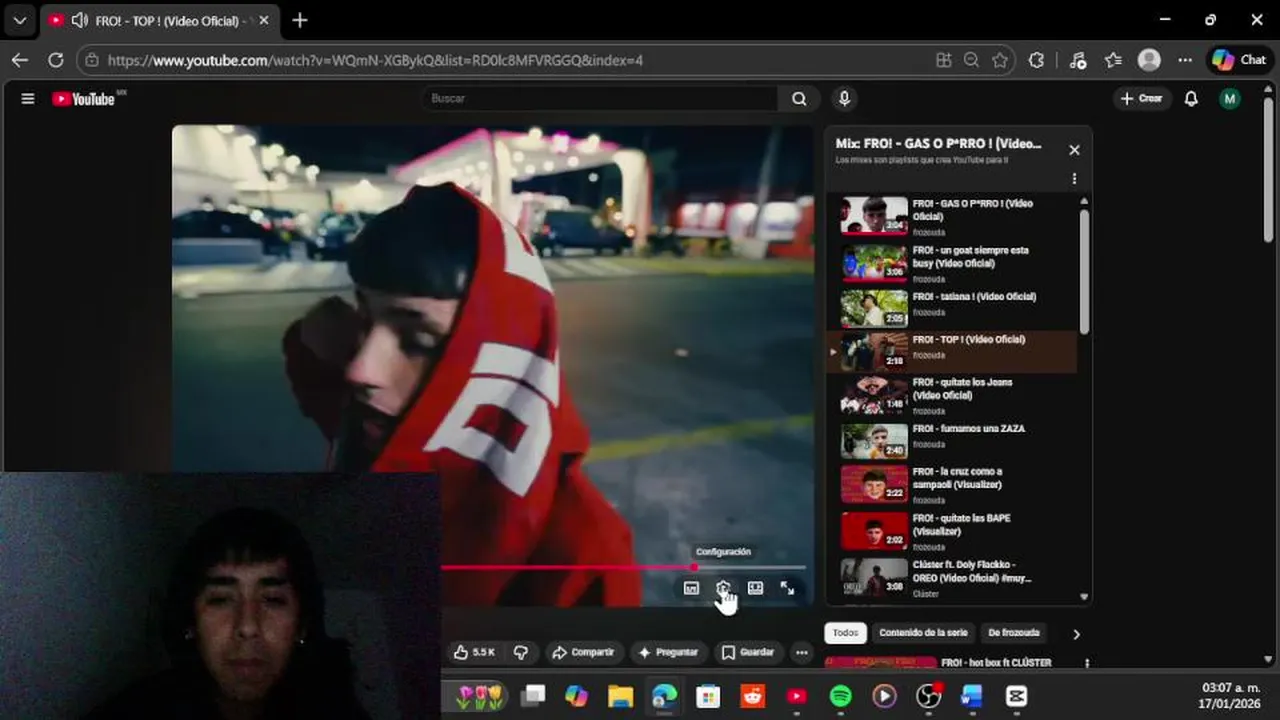Open Copilot Chat in the browser
Screen dimensions: 1280x720
(x=1238, y=60)
